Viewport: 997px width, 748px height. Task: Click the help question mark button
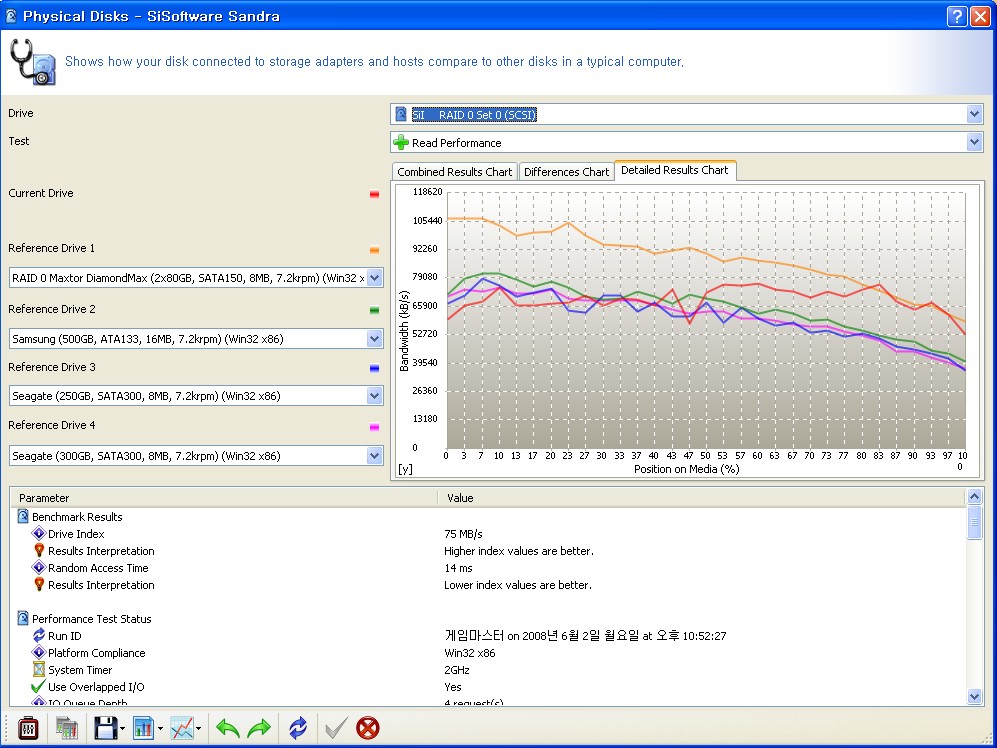point(957,16)
